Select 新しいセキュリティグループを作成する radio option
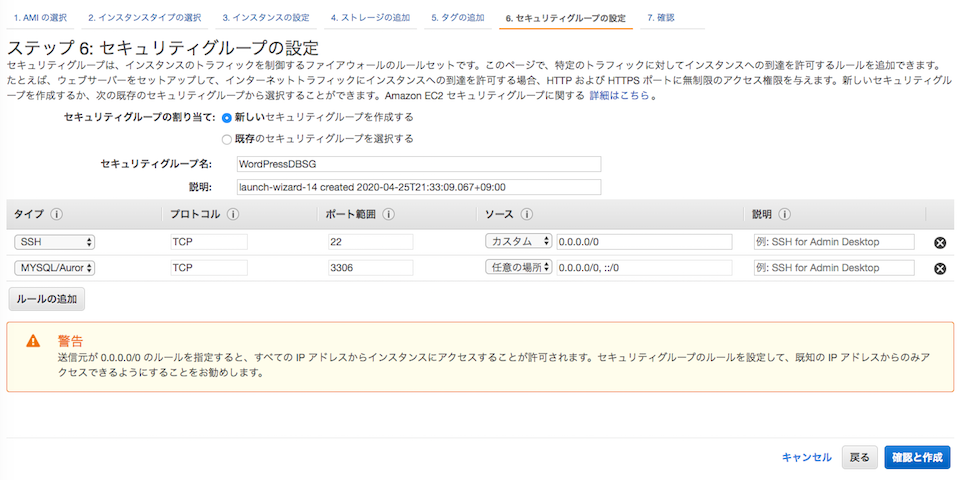960x480 pixels. 227,118
